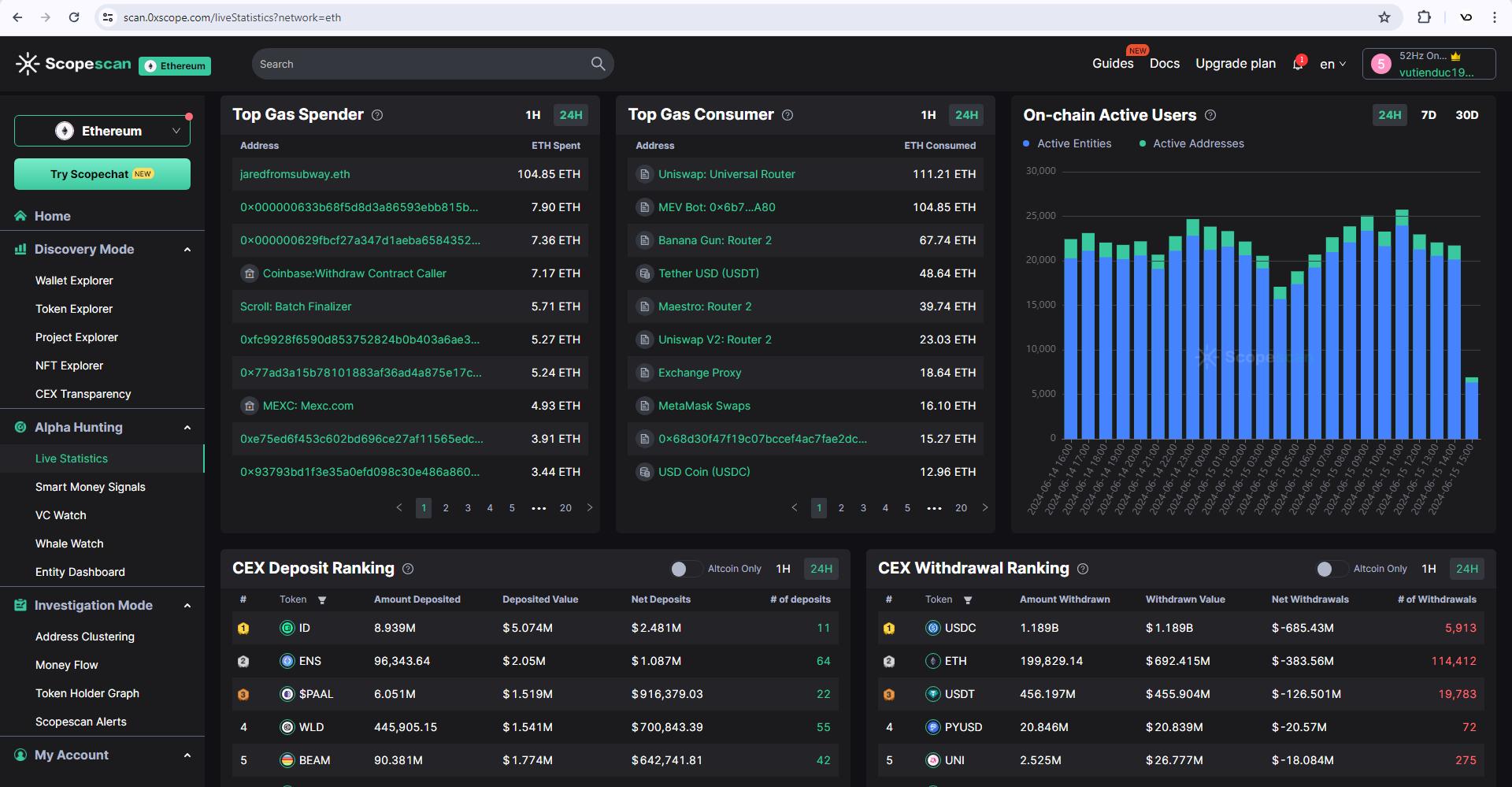The width and height of the screenshot is (1512, 787).
Task: Click the Uniswap Universal Router contract icon
Action: (644, 174)
